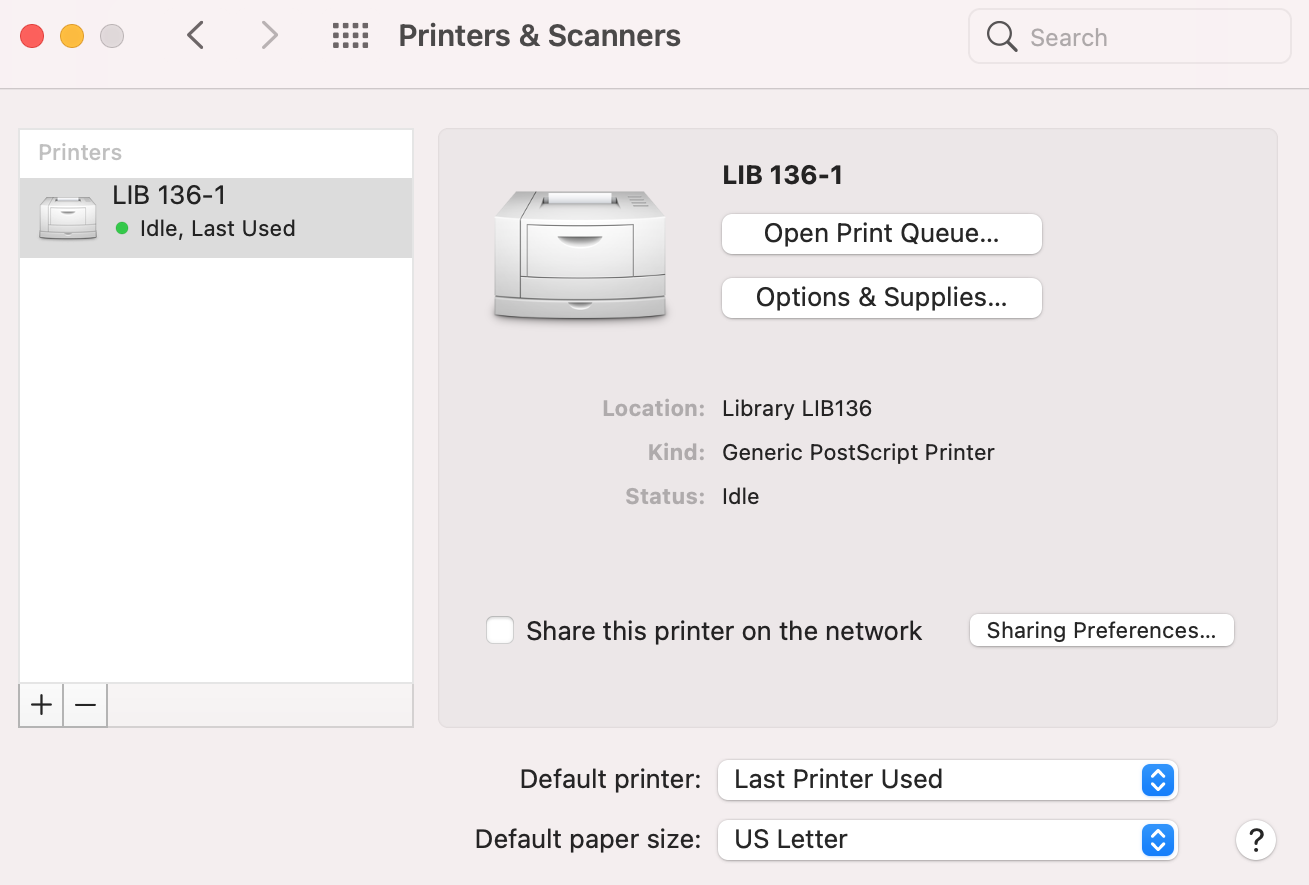Open Sharing Preferences
The width and height of the screenshot is (1309, 885).
[1101, 630]
